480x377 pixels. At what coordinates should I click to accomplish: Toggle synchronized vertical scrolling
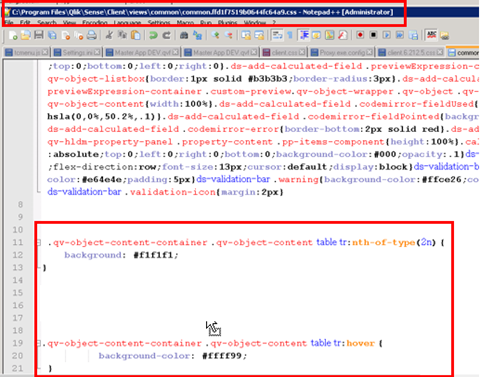tap(246, 35)
